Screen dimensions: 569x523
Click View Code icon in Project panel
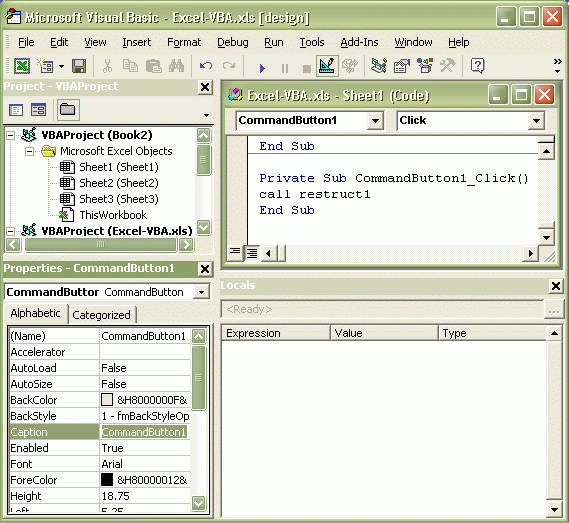tap(16, 110)
